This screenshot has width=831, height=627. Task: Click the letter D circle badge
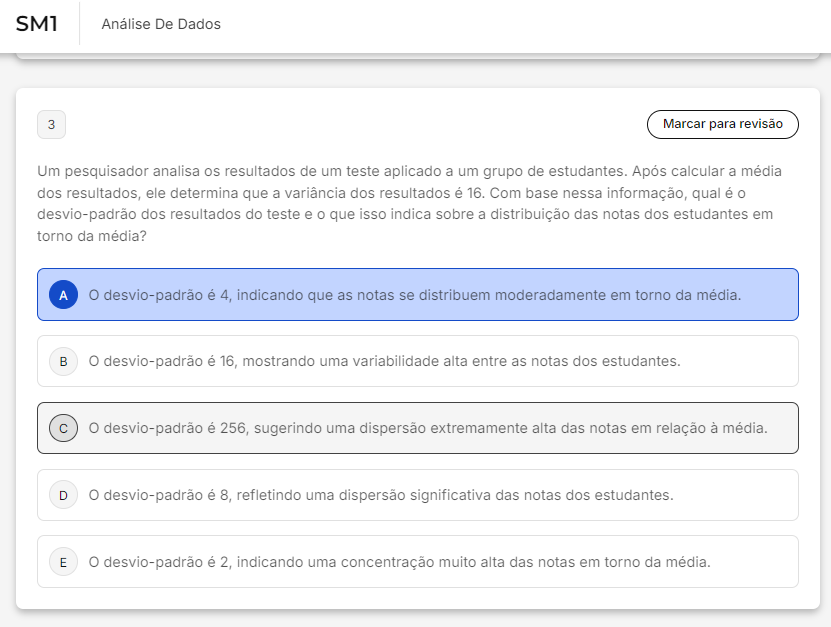click(63, 495)
